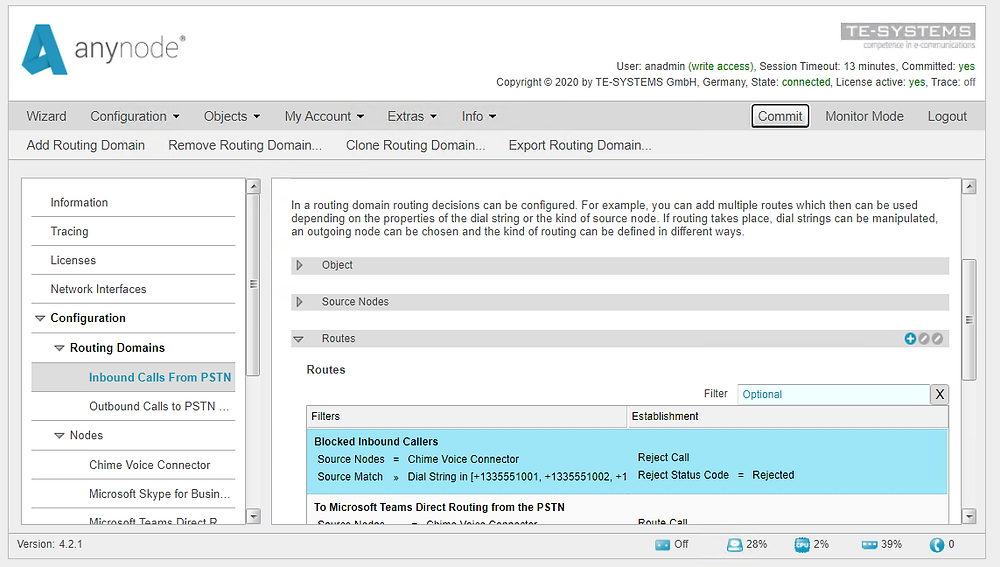Click the Version: 4.2.1 status text
Image resolution: width=1000 pixels, height=567 pixels.
click(50, 544)
